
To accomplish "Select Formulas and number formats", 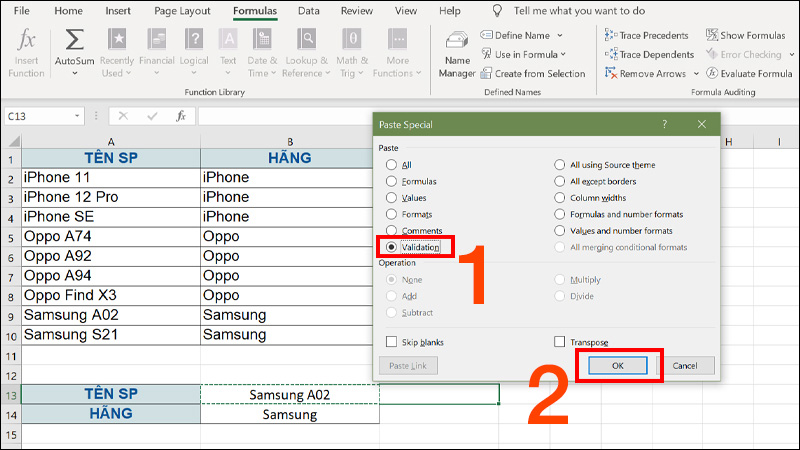I will click(560, 214).
